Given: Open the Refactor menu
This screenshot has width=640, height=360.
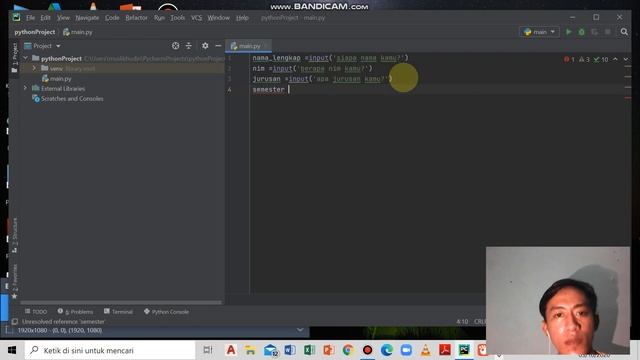Looking at the screenshot, I should 136,18.
